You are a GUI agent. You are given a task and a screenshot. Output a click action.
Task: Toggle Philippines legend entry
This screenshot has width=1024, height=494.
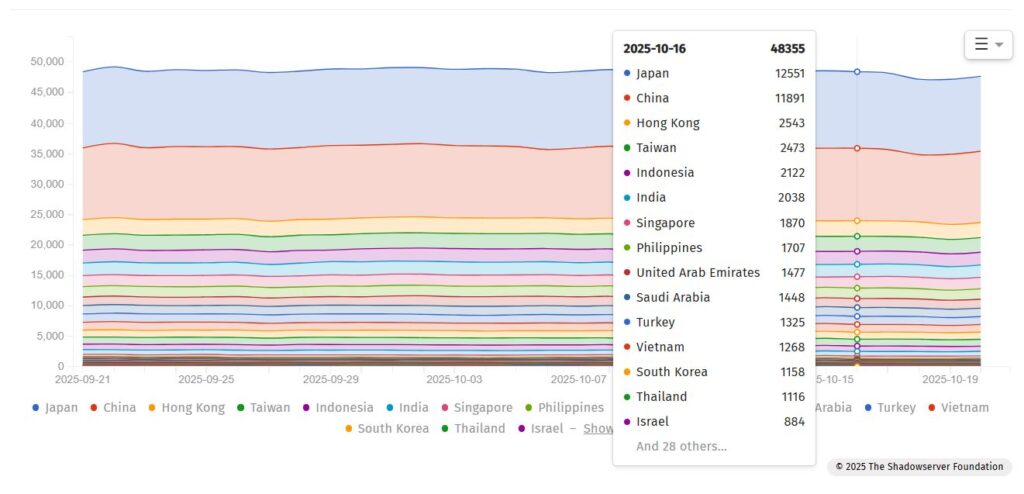564,408
